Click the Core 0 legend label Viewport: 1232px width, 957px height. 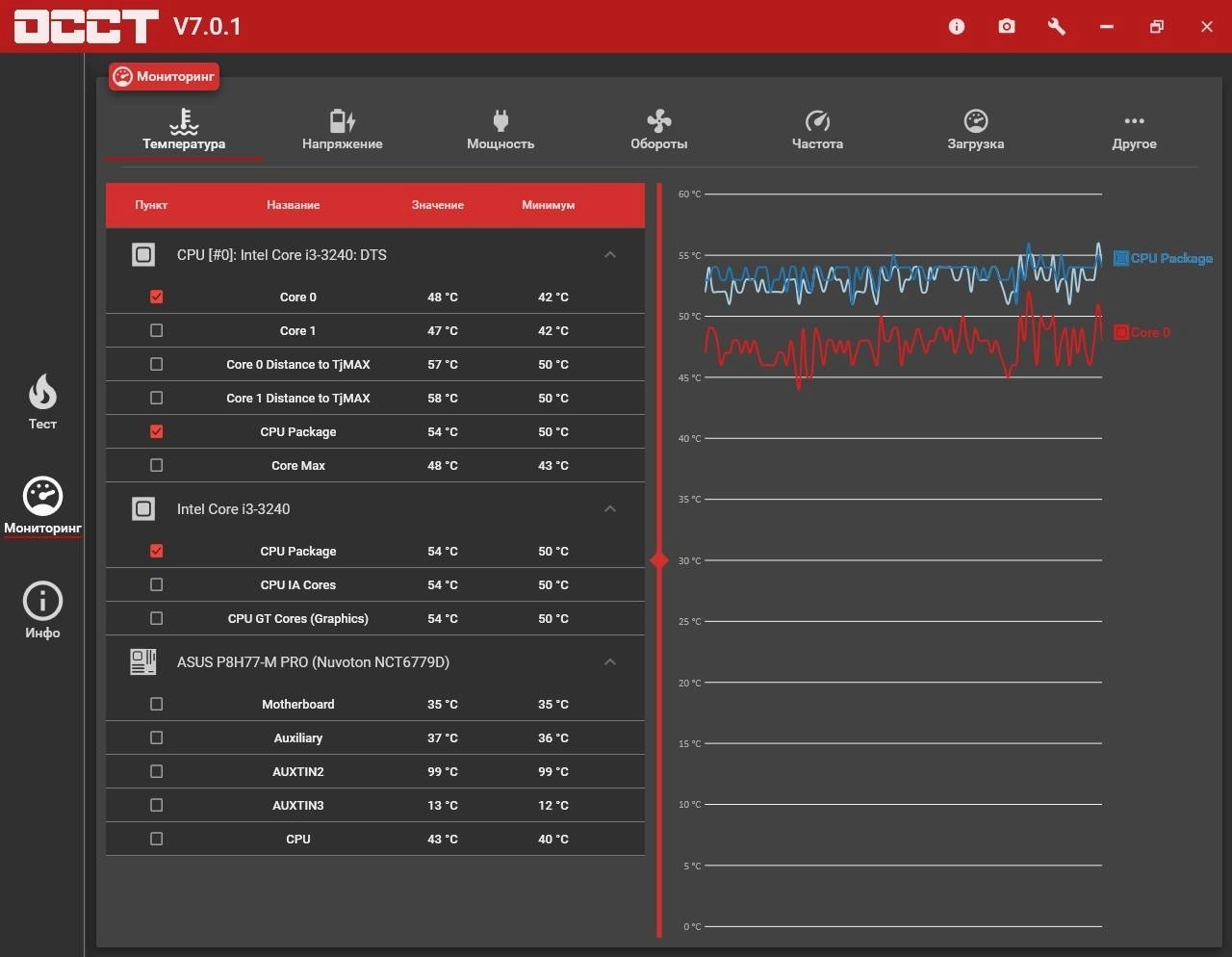point(1150,332)
